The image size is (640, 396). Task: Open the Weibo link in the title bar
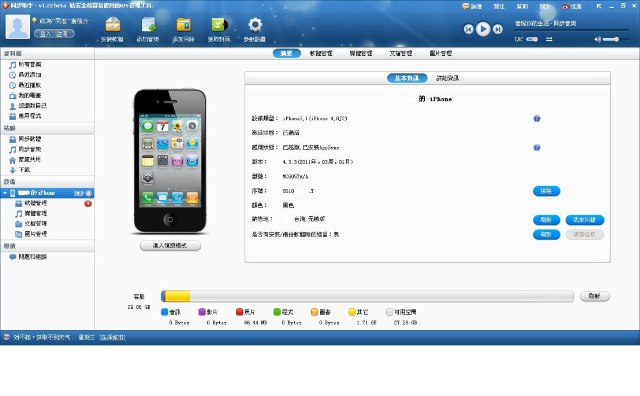point(572,7)
